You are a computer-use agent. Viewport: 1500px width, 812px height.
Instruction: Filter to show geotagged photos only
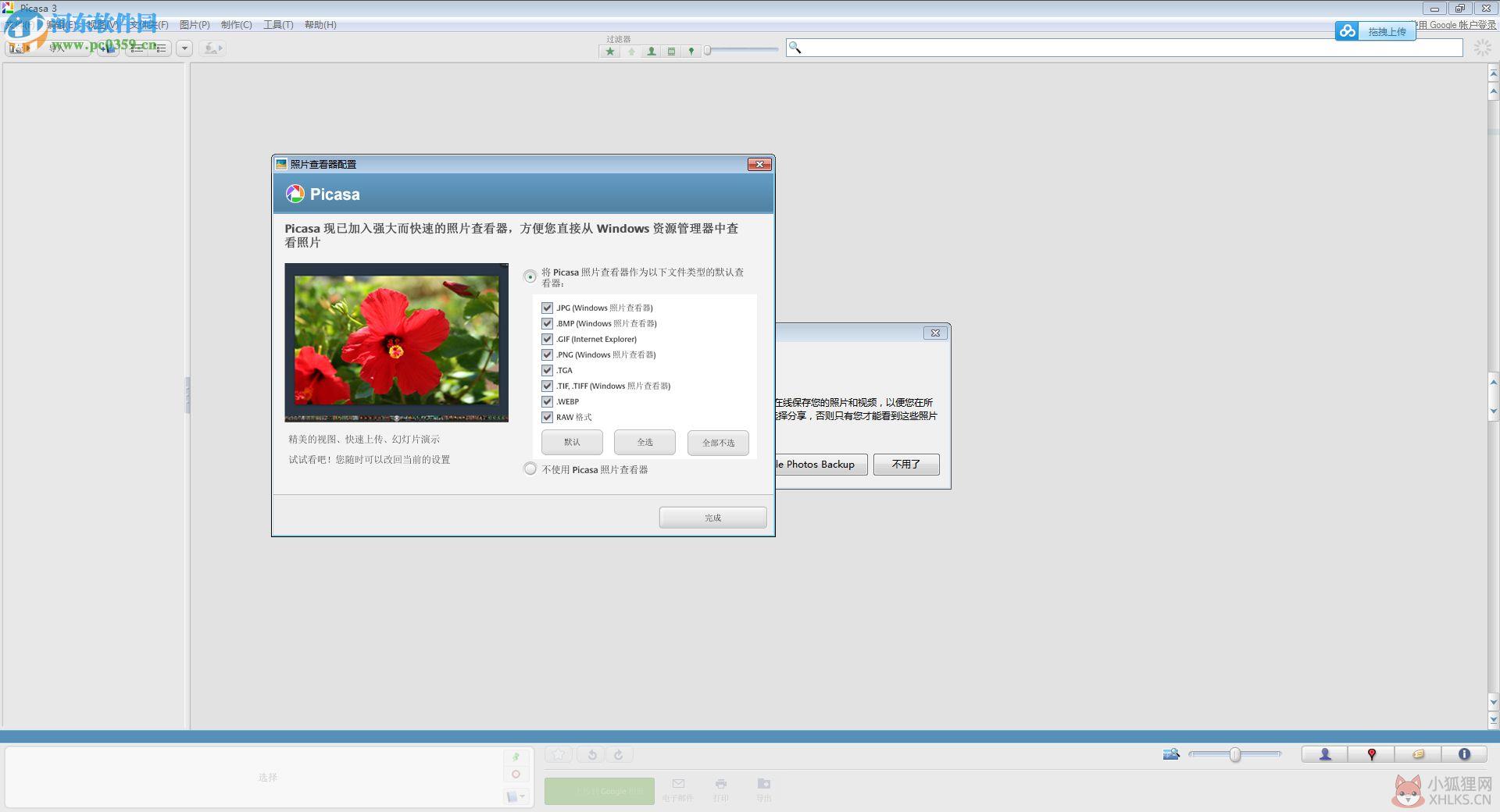click(691, 52)
